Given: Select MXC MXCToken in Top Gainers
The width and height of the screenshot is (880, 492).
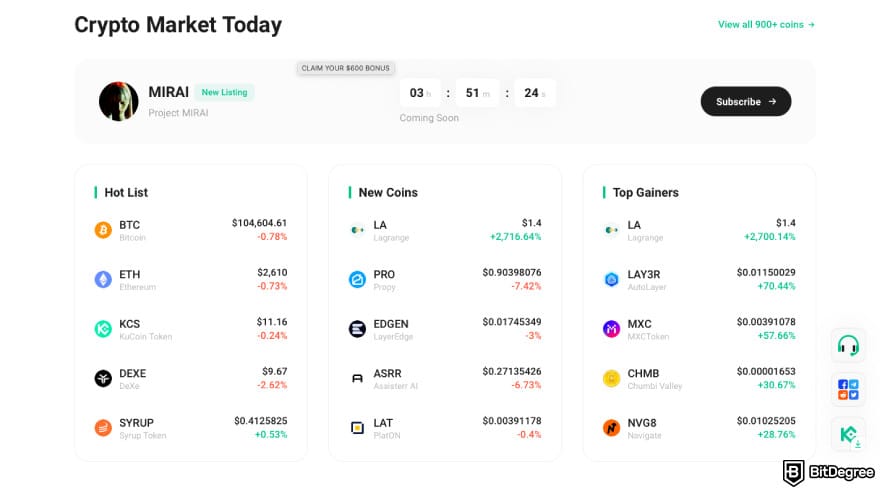Looking at the screenshot, I should [699, 329].
